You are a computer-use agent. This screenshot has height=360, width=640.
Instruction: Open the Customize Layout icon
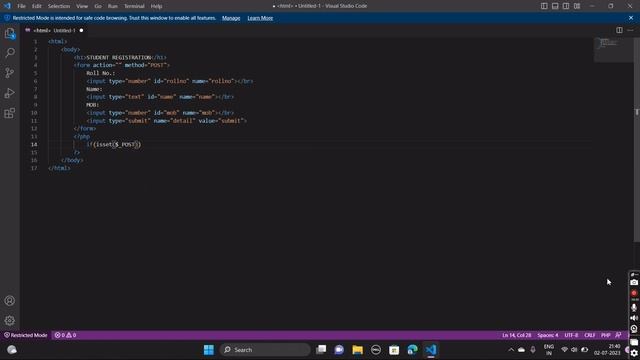[x=577, y=6]
